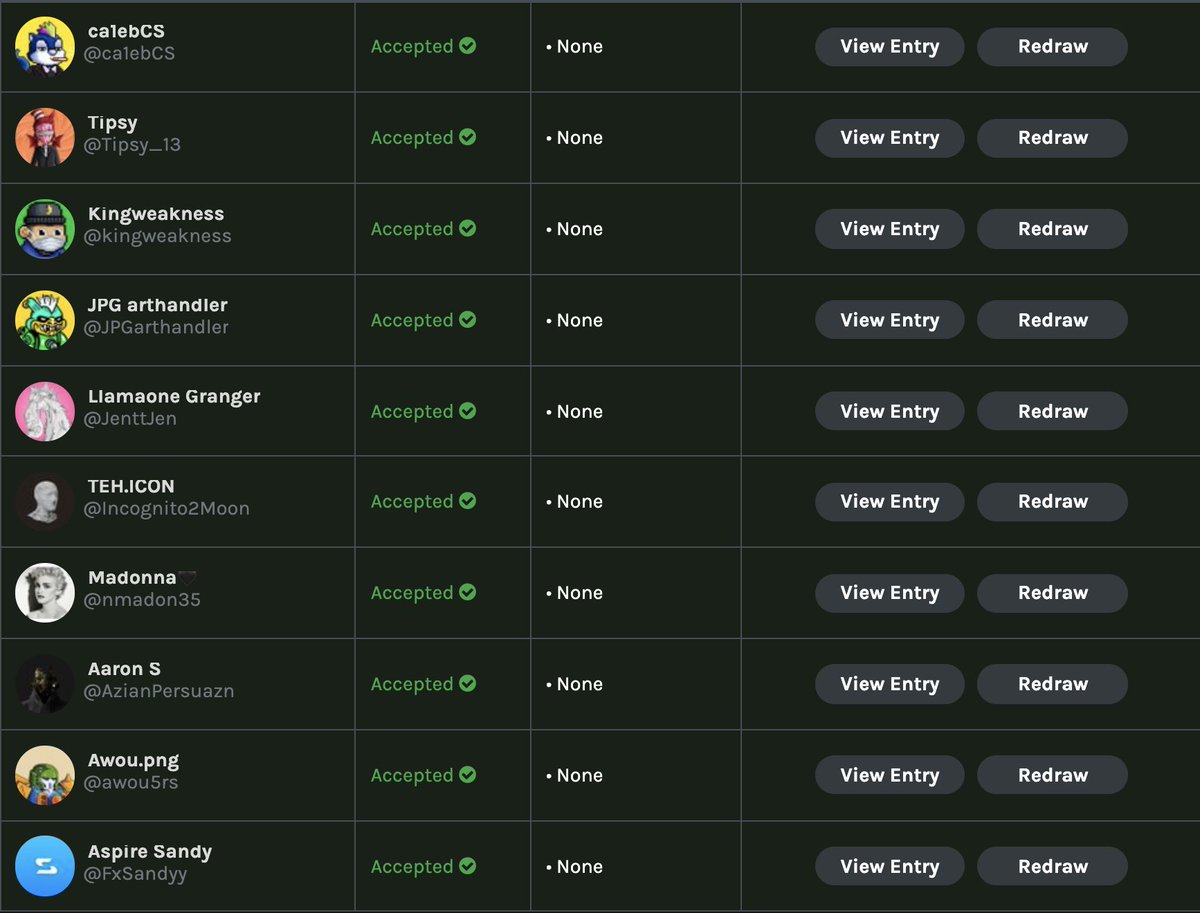This screenshot has width=1200, height=913.
Task: Open the @nmadon35 handle
Action: 142,601
